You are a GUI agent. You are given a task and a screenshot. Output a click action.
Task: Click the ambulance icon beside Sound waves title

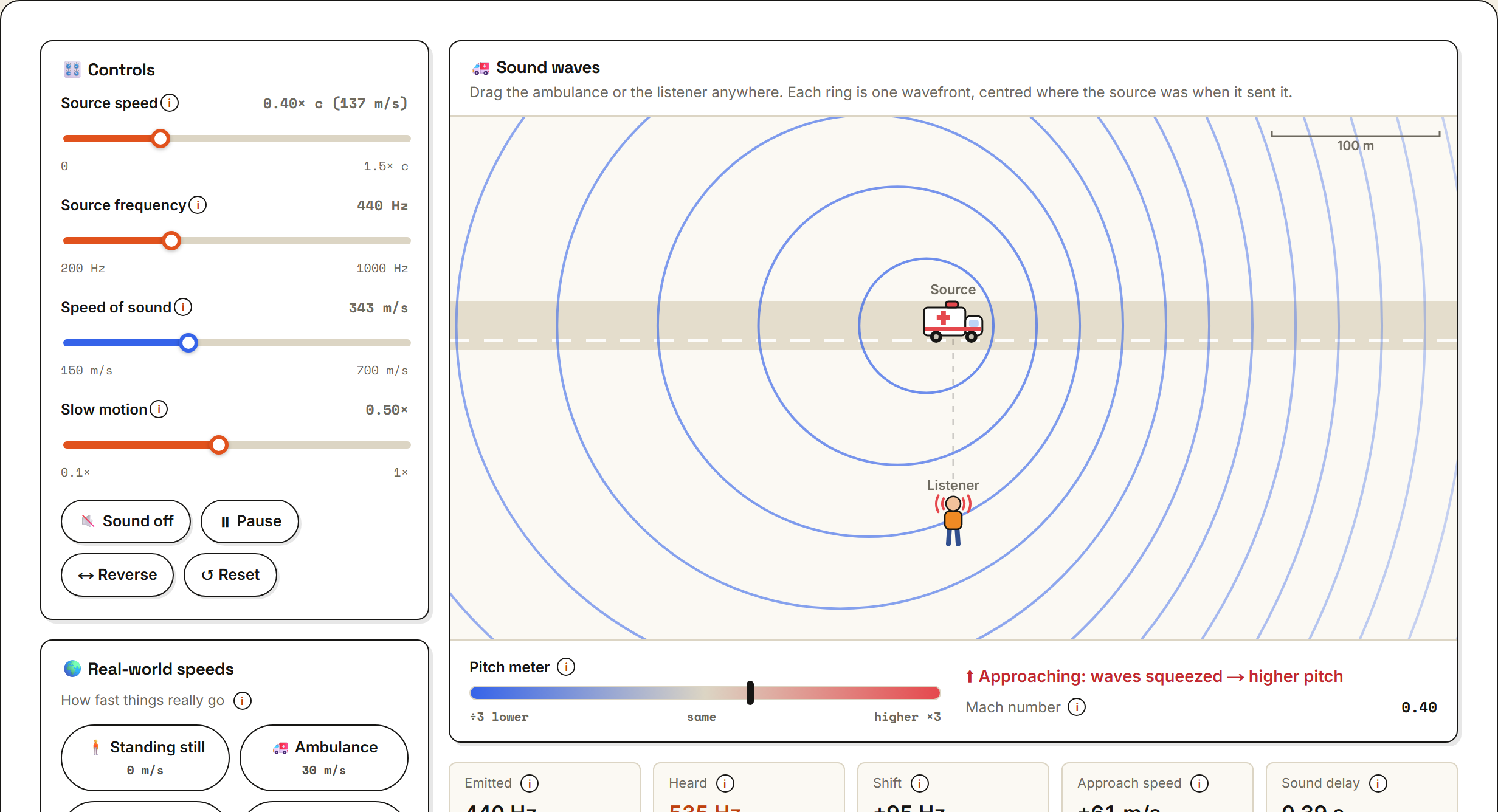(481, 68)
